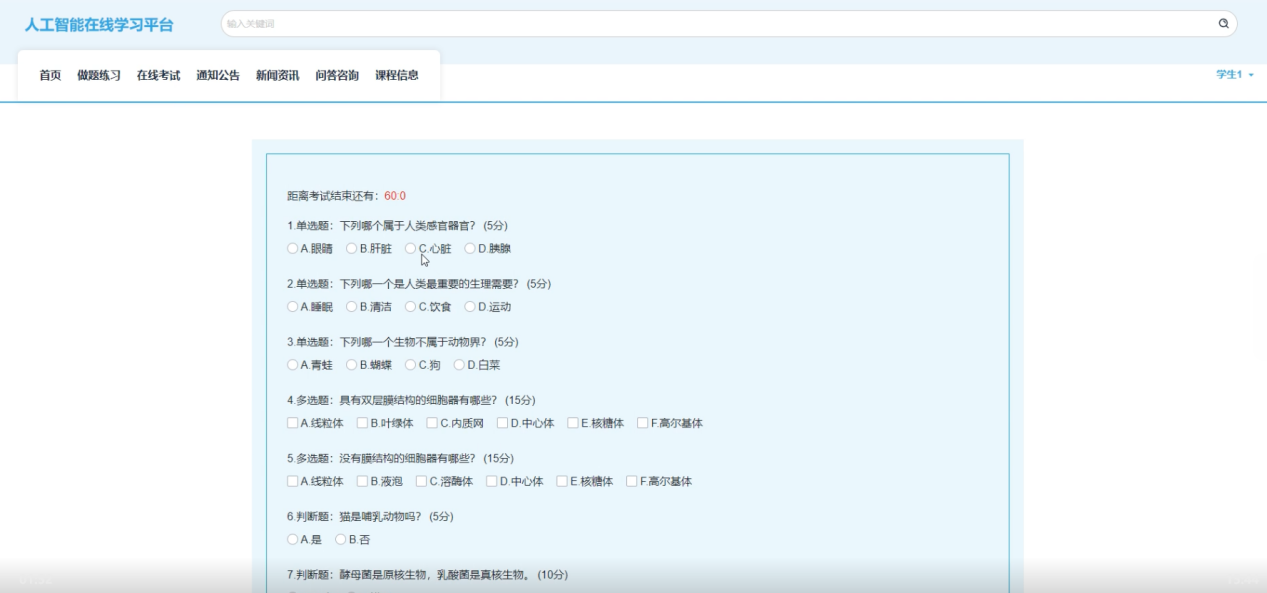The width and height of the screenshot is (1267, 593).
Task: Open 课程信息 menu item
Action: [397, 75]
